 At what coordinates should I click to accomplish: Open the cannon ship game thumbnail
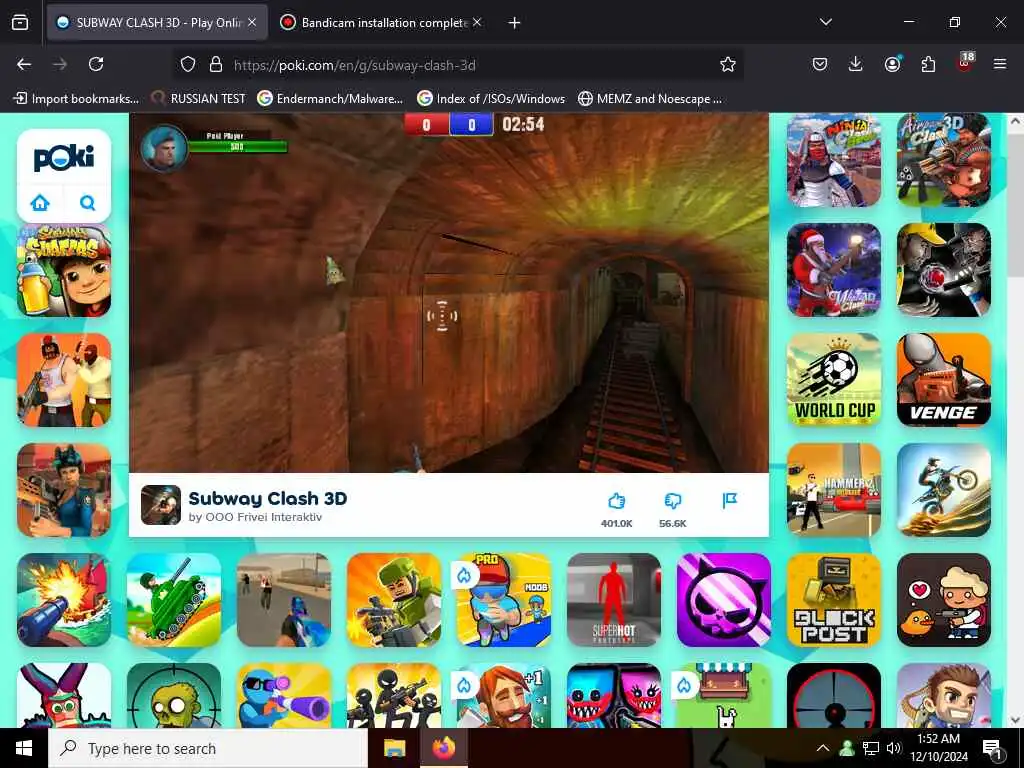(x=64, y=600)
